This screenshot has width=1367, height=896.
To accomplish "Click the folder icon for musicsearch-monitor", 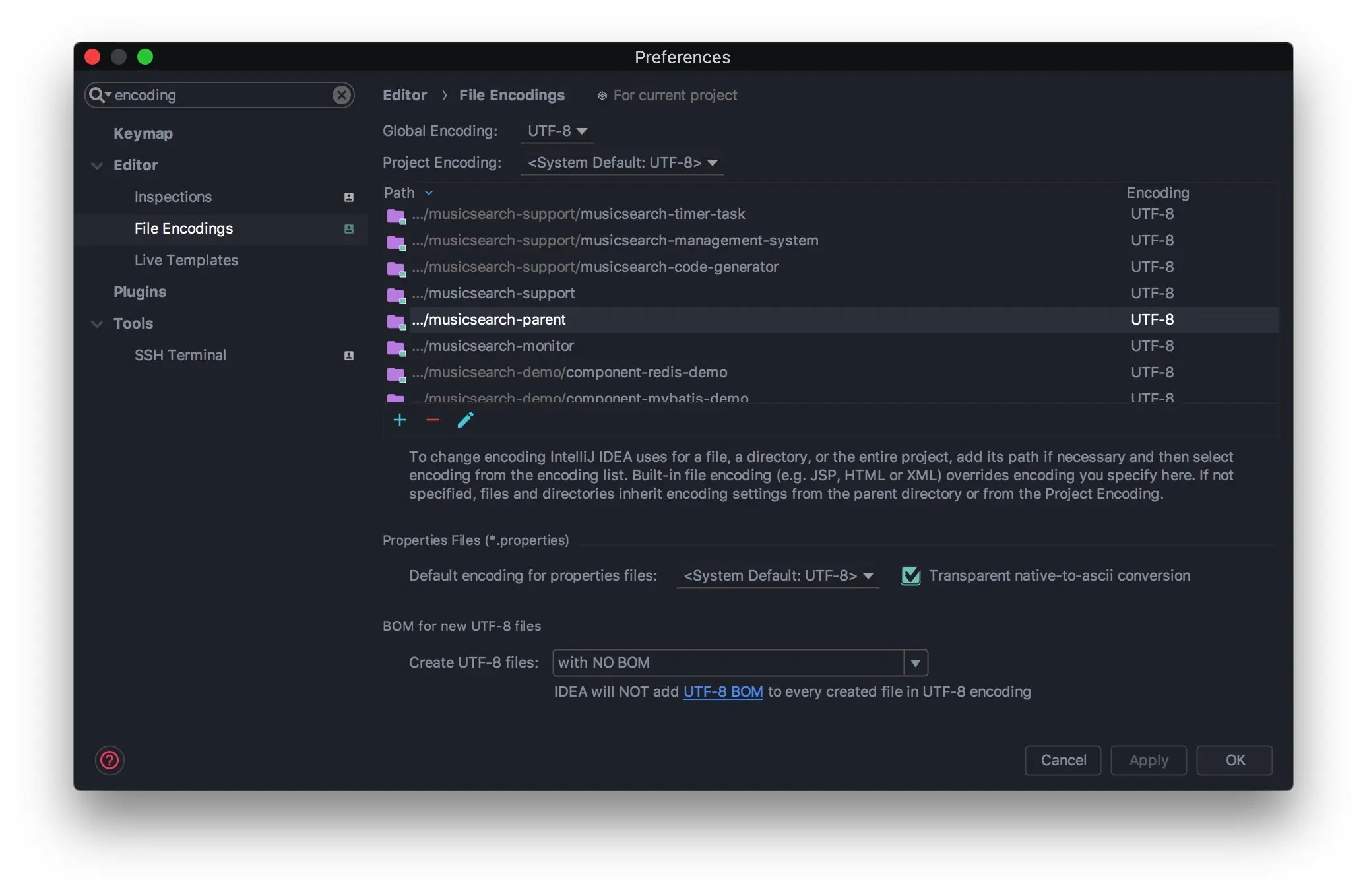I will pos(396,347).
